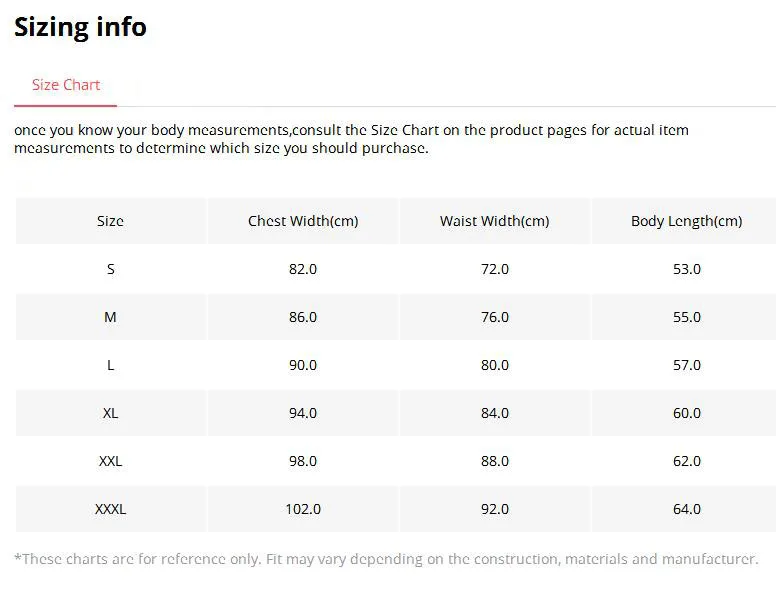Viewport: 776px width, 610px height.
Task: Click waist width value 88.0
Action: coord(494,461)
